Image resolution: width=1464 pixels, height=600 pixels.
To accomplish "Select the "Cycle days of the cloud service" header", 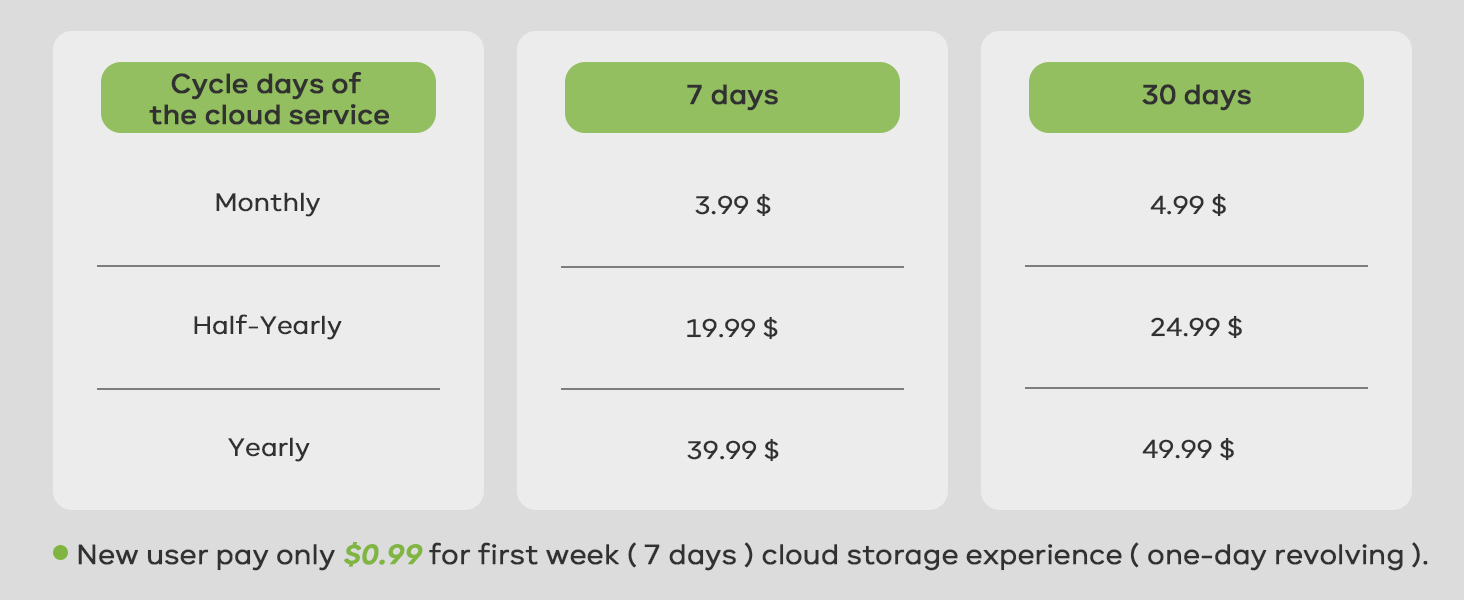I will point(268,98).
